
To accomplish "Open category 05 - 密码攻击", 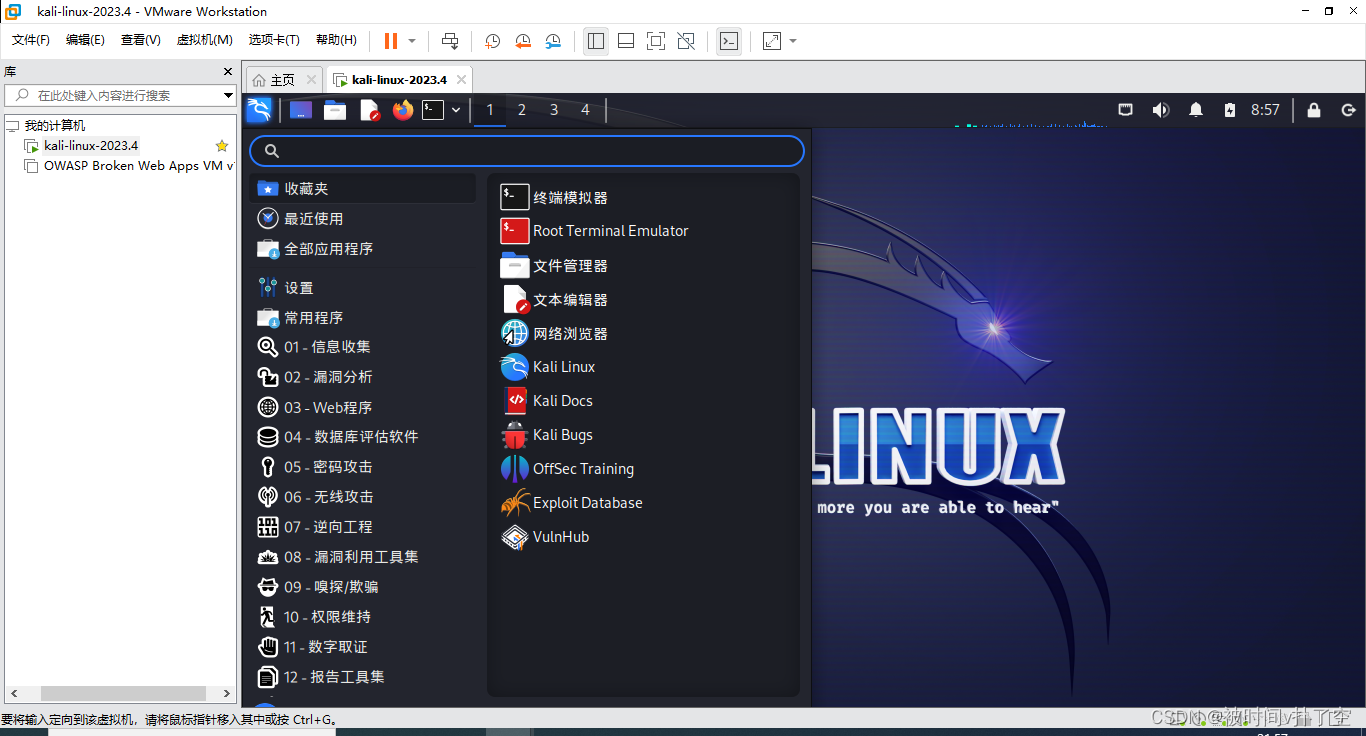I will 364,467.
